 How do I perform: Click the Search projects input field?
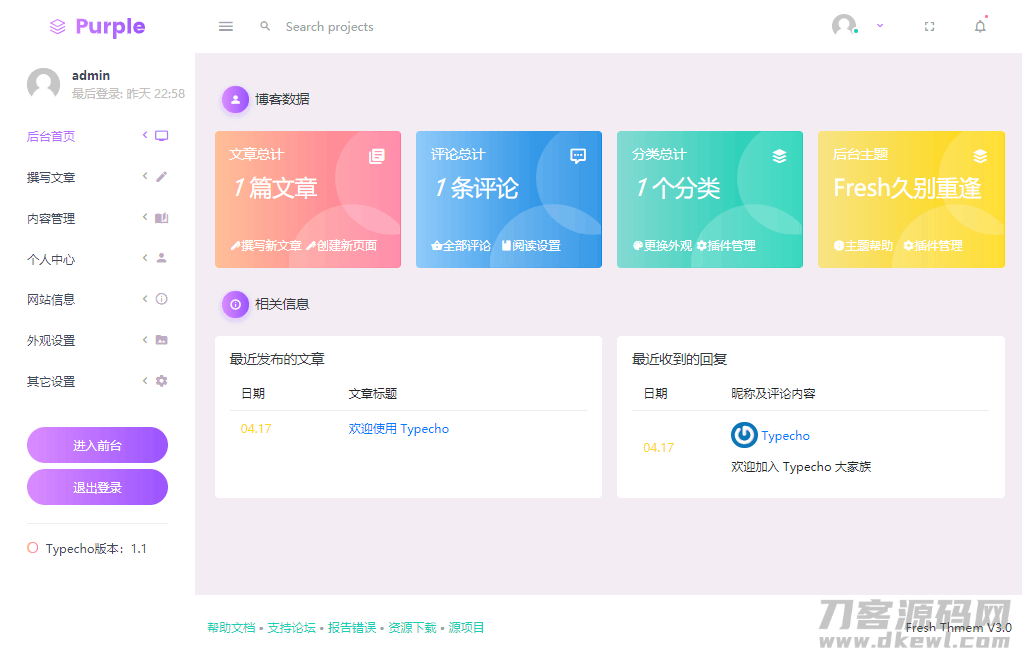point(330,26)
